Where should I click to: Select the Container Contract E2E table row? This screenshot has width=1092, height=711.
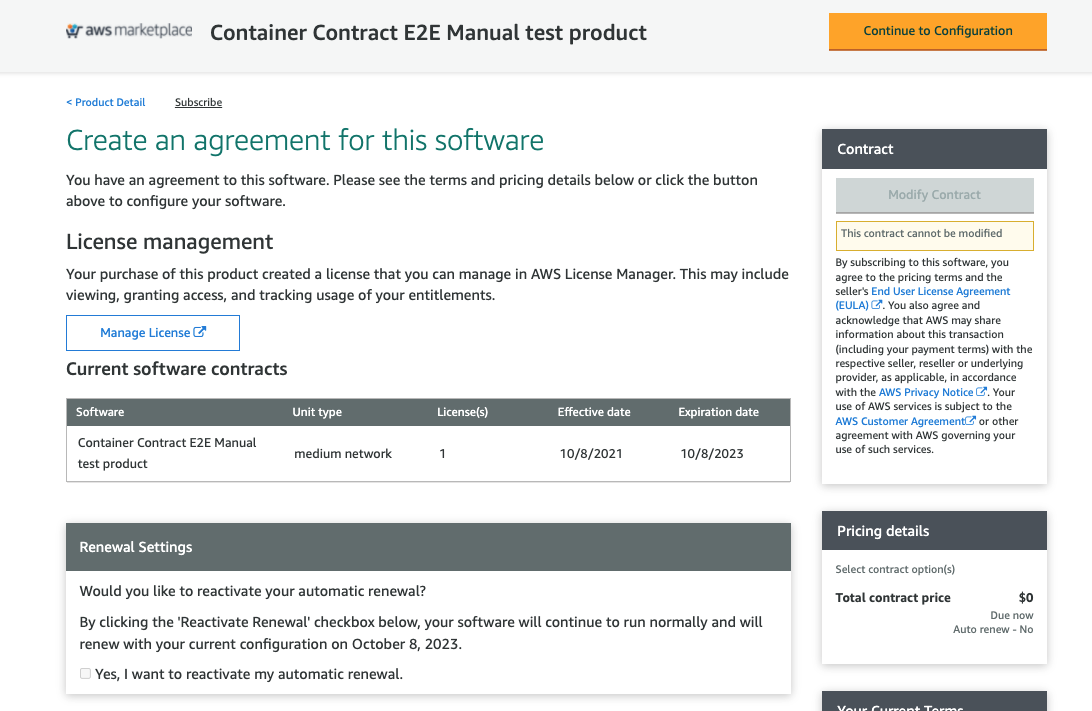point(428,453)
